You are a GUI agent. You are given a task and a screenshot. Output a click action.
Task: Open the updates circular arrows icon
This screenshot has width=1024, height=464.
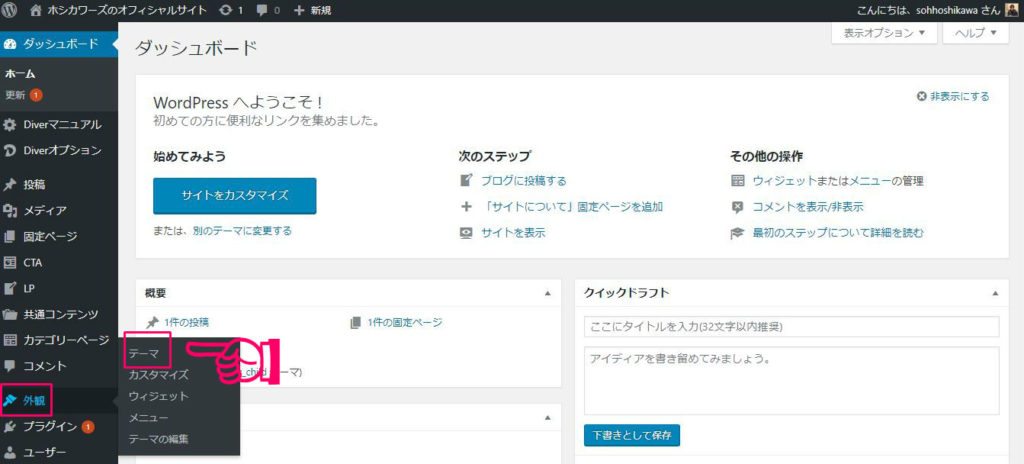(226, 10)
